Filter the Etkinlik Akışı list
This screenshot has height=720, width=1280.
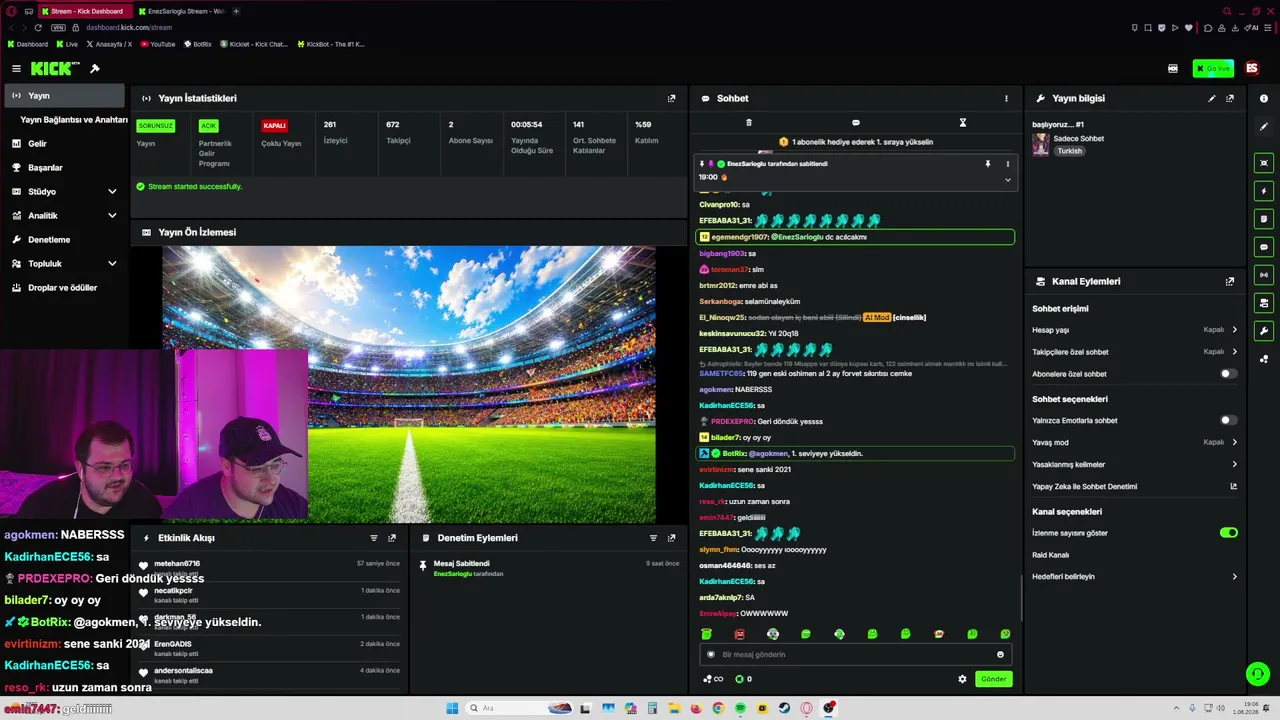pyautogui.click(x=374, y=538)
